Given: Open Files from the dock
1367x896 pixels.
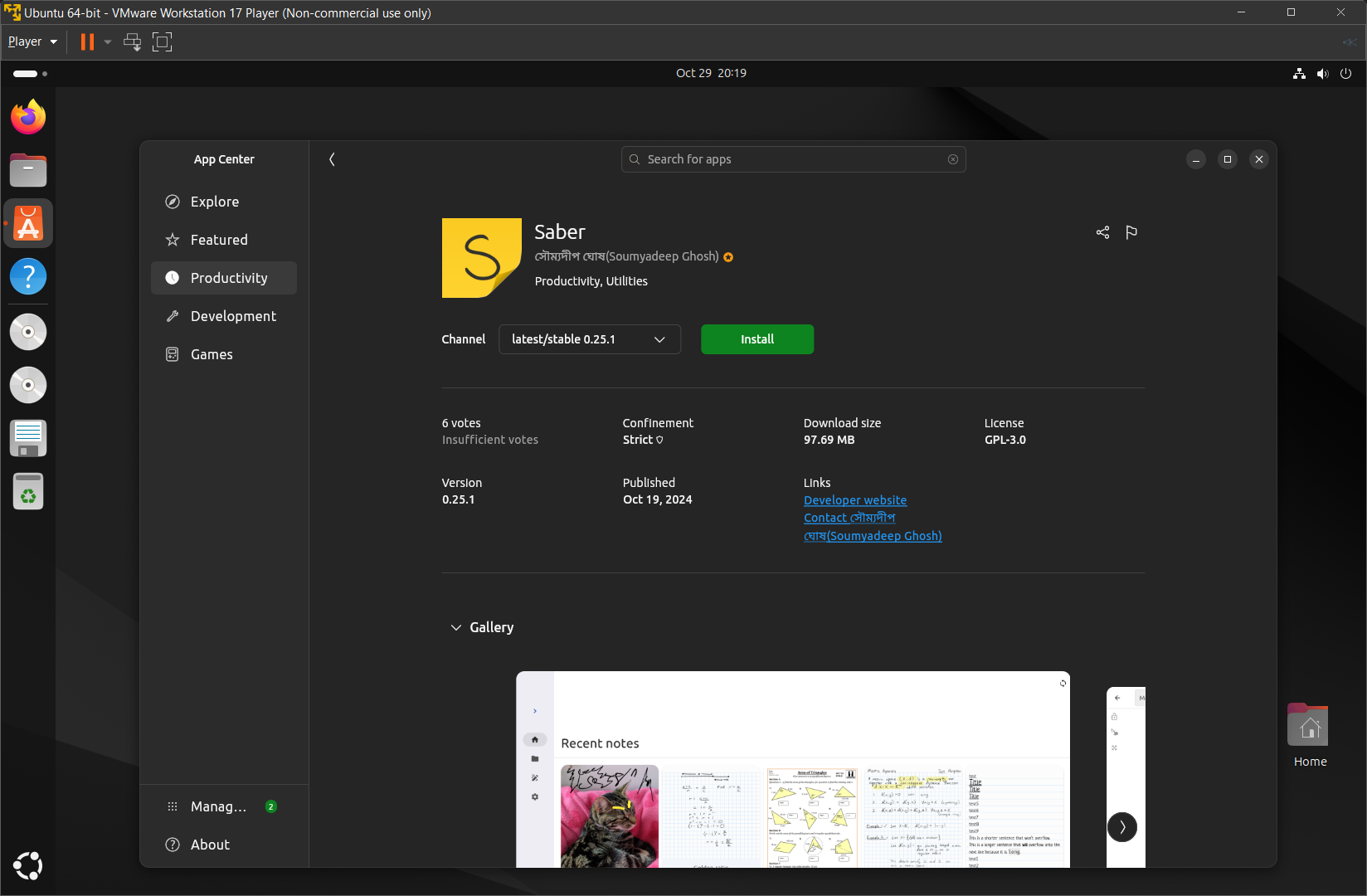Looking at the screenshot, I should (28, 170).
